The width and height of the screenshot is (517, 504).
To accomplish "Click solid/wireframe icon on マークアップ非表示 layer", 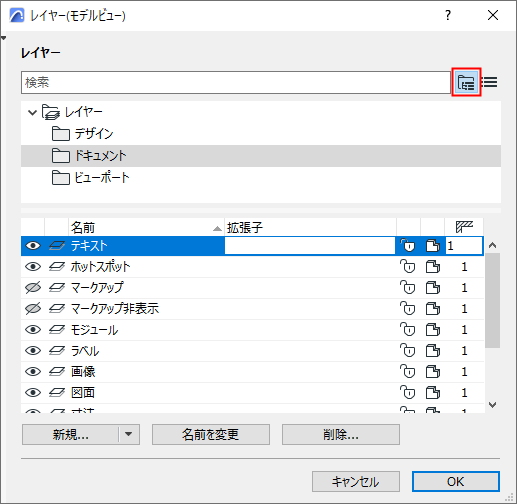I will pyautogui.click(x=433, y=309).
